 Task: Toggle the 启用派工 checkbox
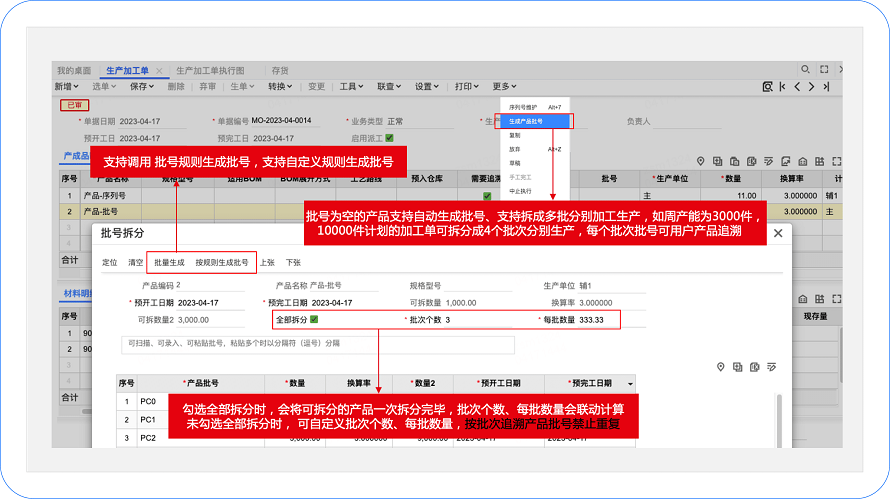tap(389, 138)
